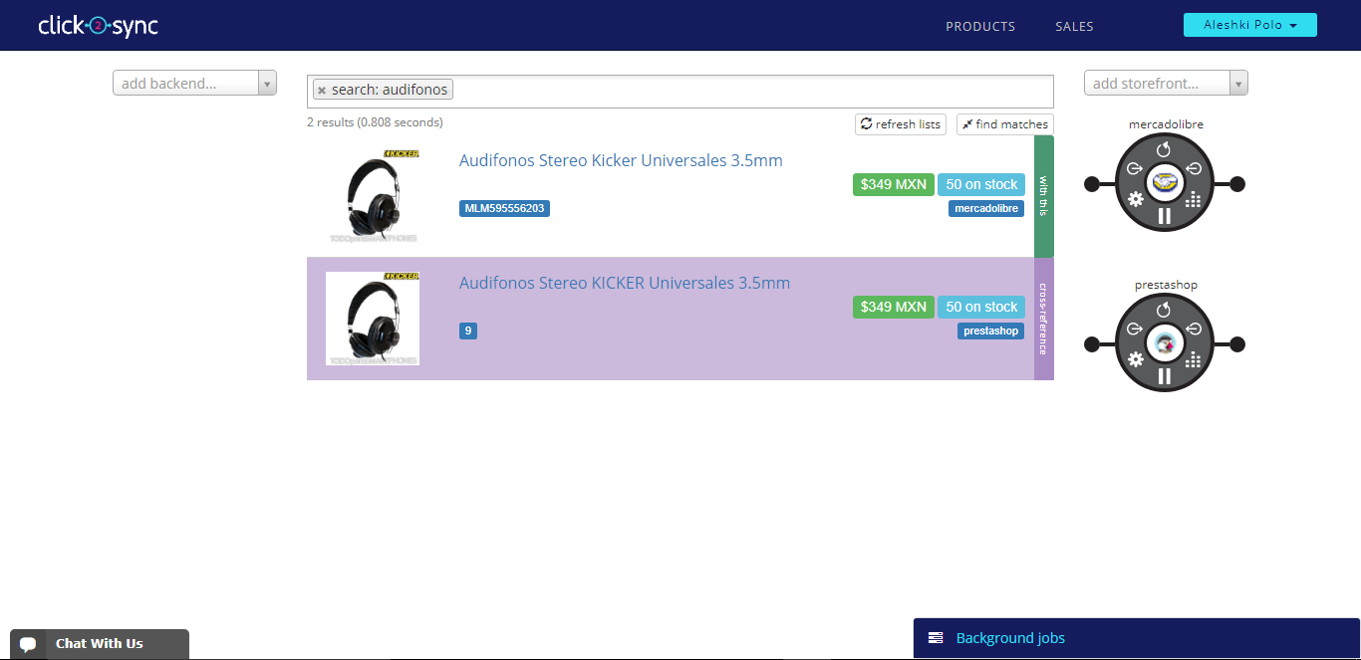Open the 'add storefront...' dropdown

1166,83
